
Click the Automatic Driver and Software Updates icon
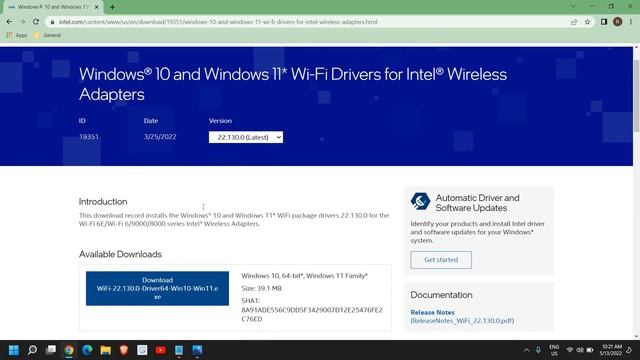pyautogui.click(x=420, y=201)
